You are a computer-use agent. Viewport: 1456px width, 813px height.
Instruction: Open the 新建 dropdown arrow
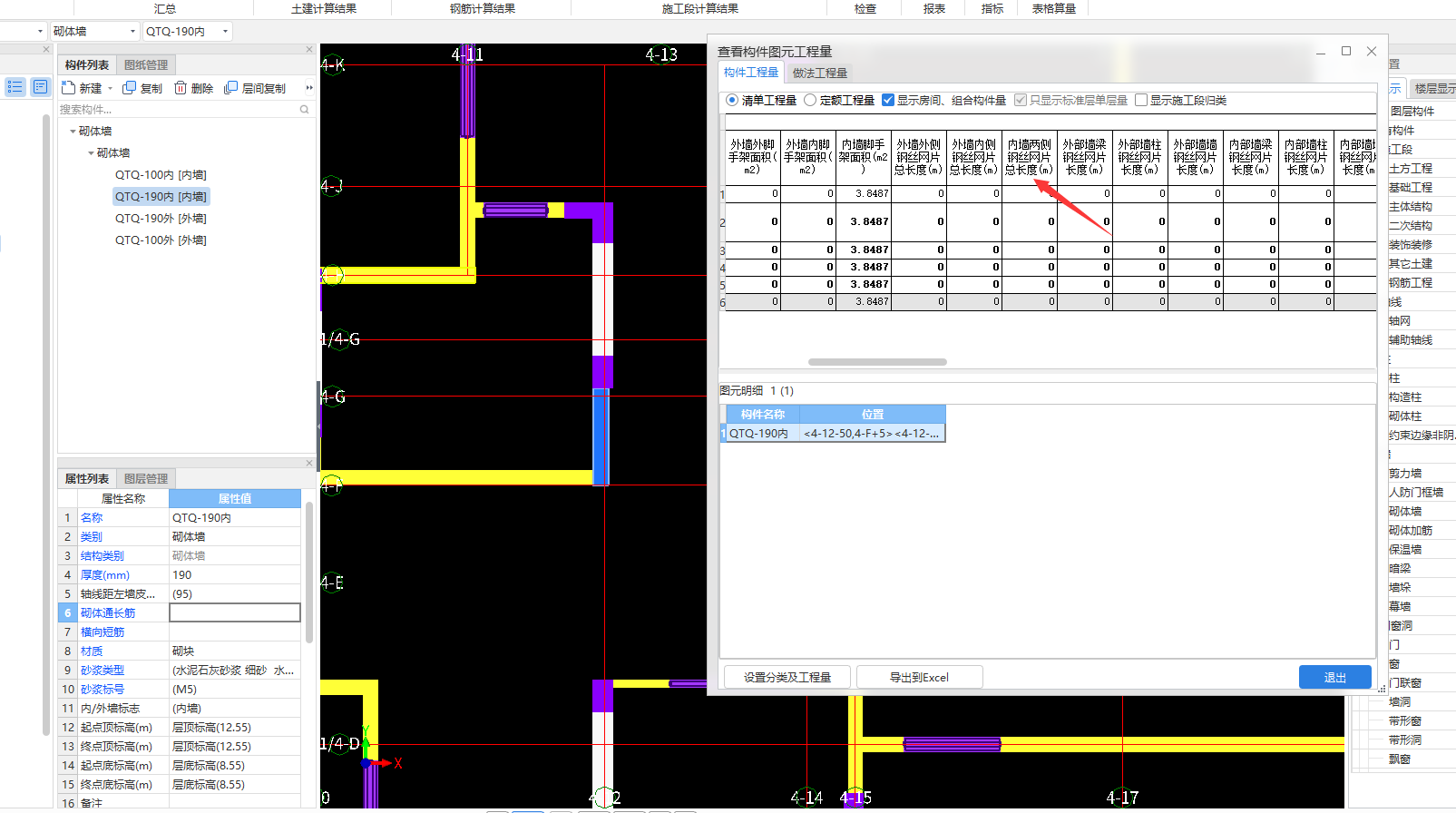tap(111, 89)
